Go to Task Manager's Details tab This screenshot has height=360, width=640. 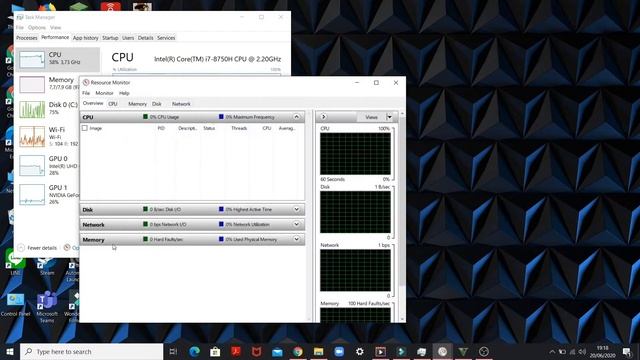click(145, 38)
